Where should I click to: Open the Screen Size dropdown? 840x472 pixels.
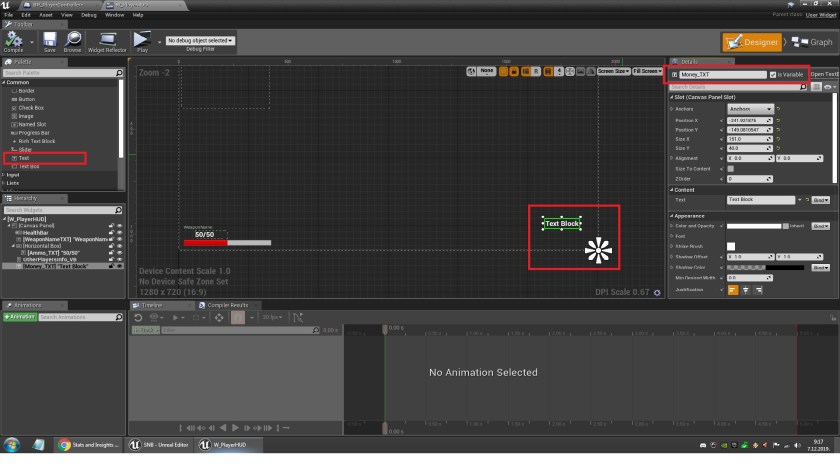coord(613,71)
